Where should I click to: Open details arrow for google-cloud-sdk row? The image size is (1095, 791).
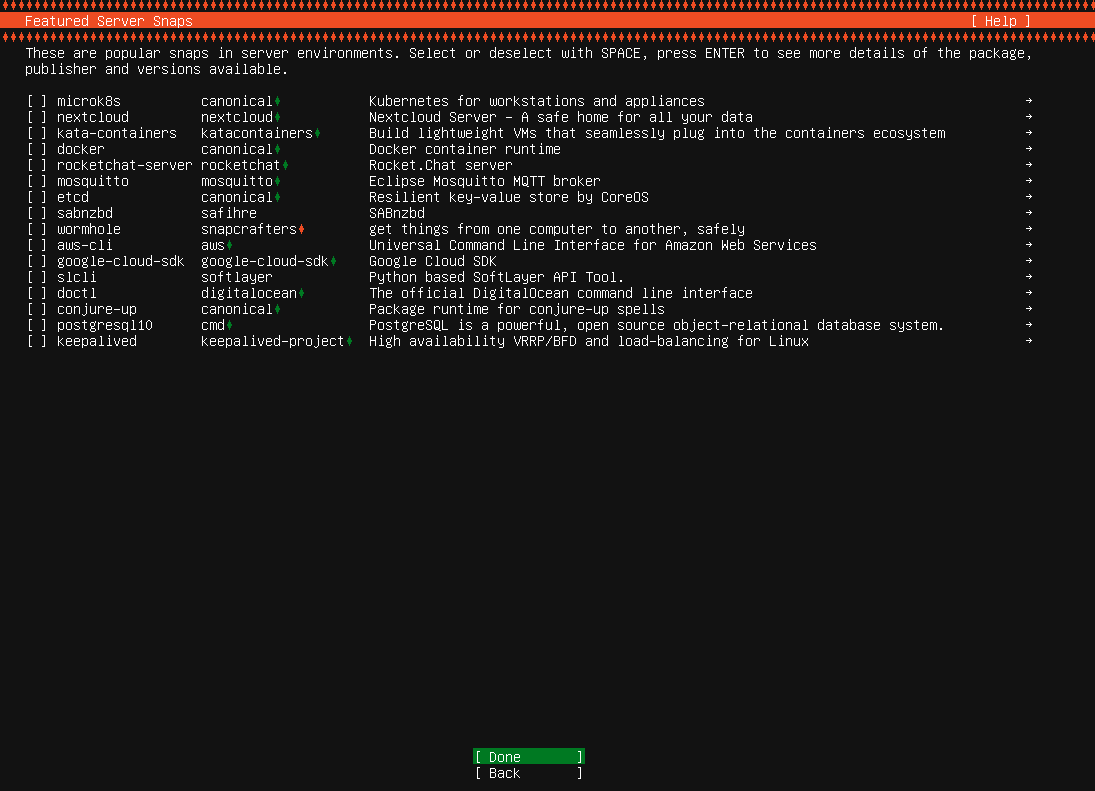point(1029,261)
